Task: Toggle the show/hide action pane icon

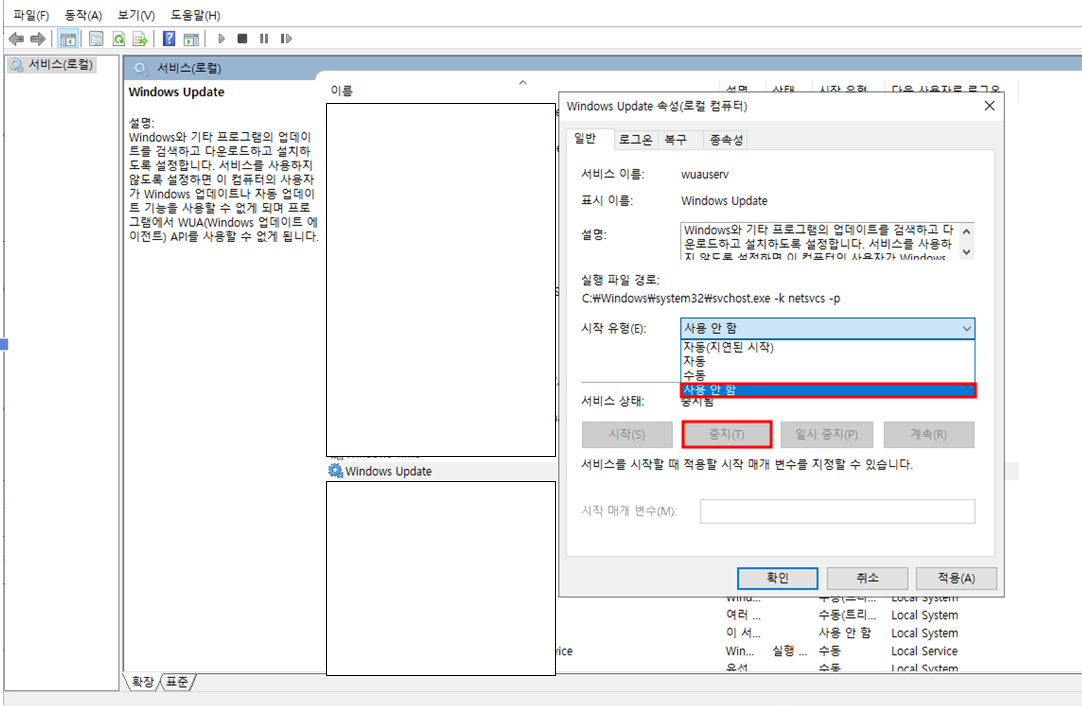Action: [191, 39]
